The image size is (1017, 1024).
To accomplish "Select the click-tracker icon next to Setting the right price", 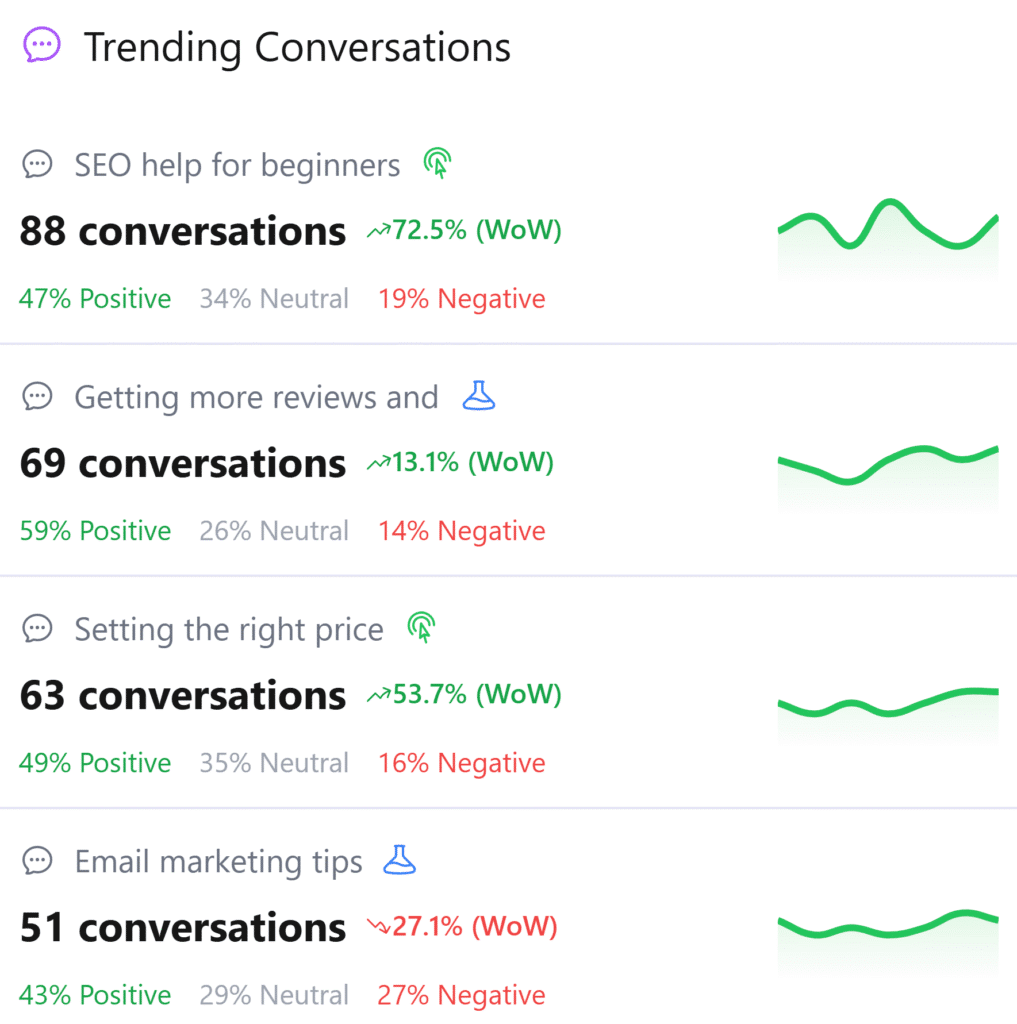I will point(421,628).
